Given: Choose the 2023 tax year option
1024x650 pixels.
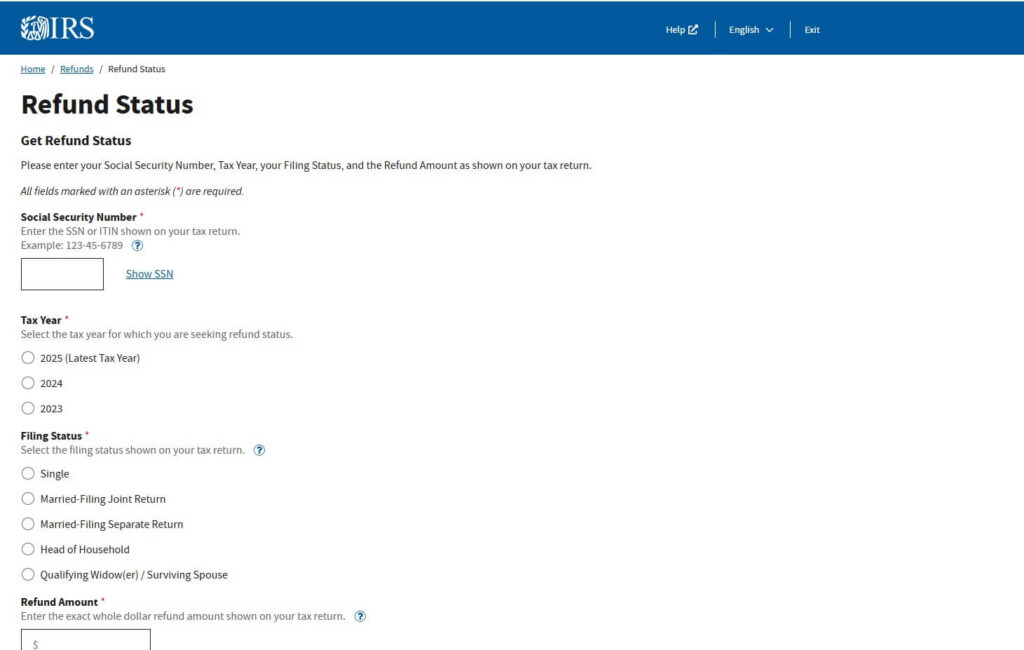Looking at the screenshot, I should pos(28,408).
